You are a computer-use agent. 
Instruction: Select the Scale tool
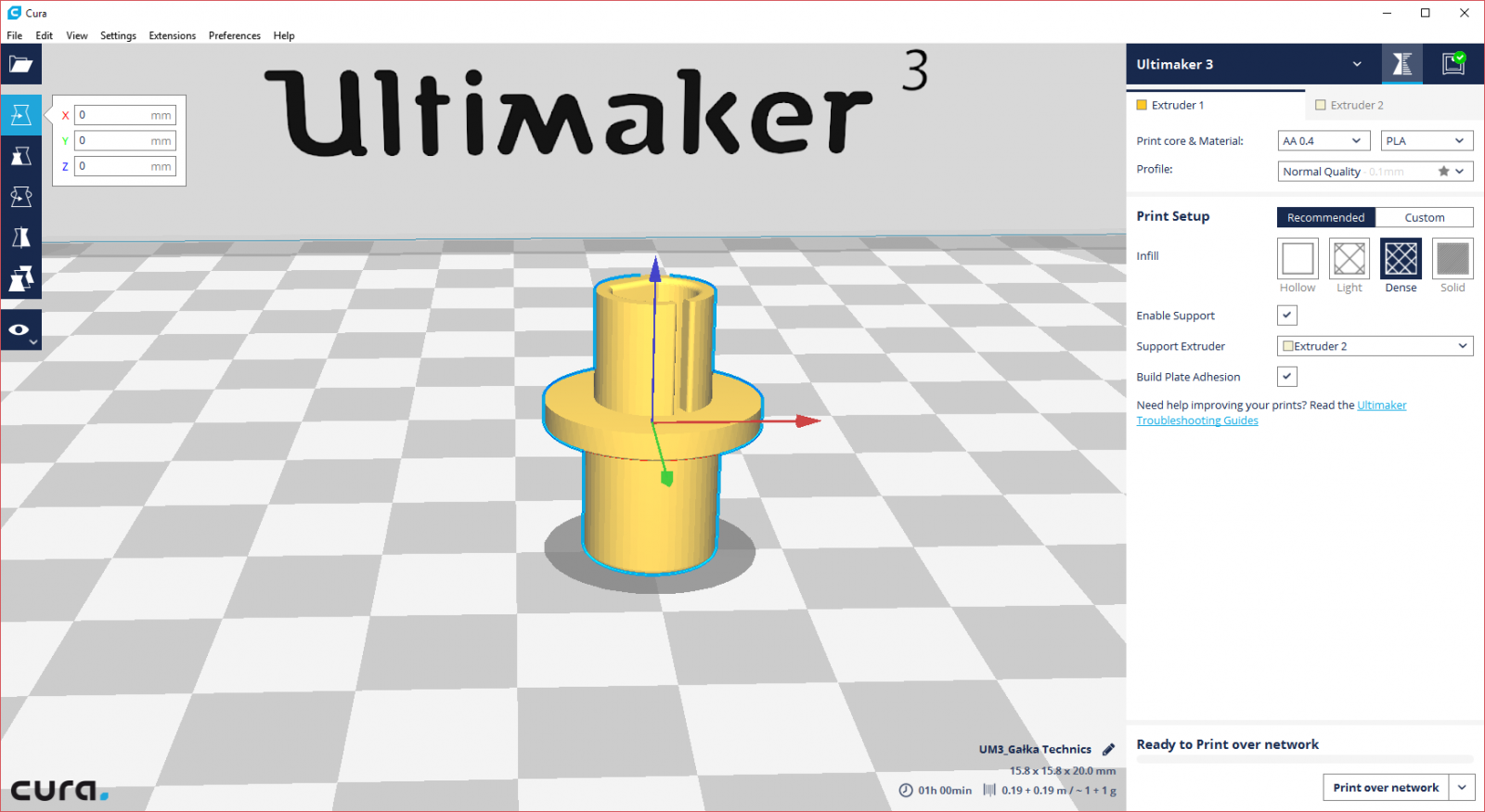pyautogui.click(x=20, y=156)
